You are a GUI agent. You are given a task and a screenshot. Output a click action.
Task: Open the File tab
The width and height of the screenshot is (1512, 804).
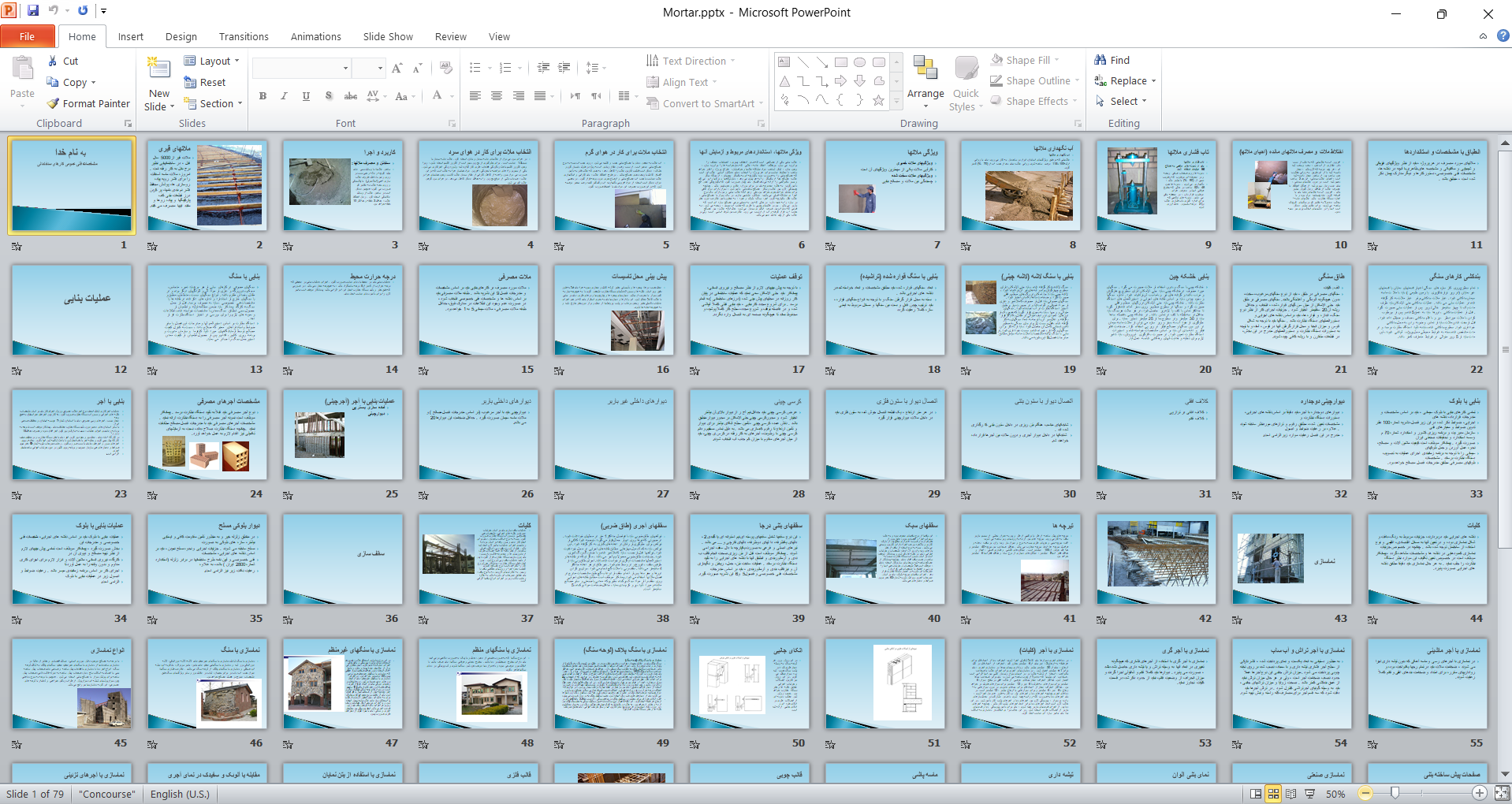coord(28,36)
